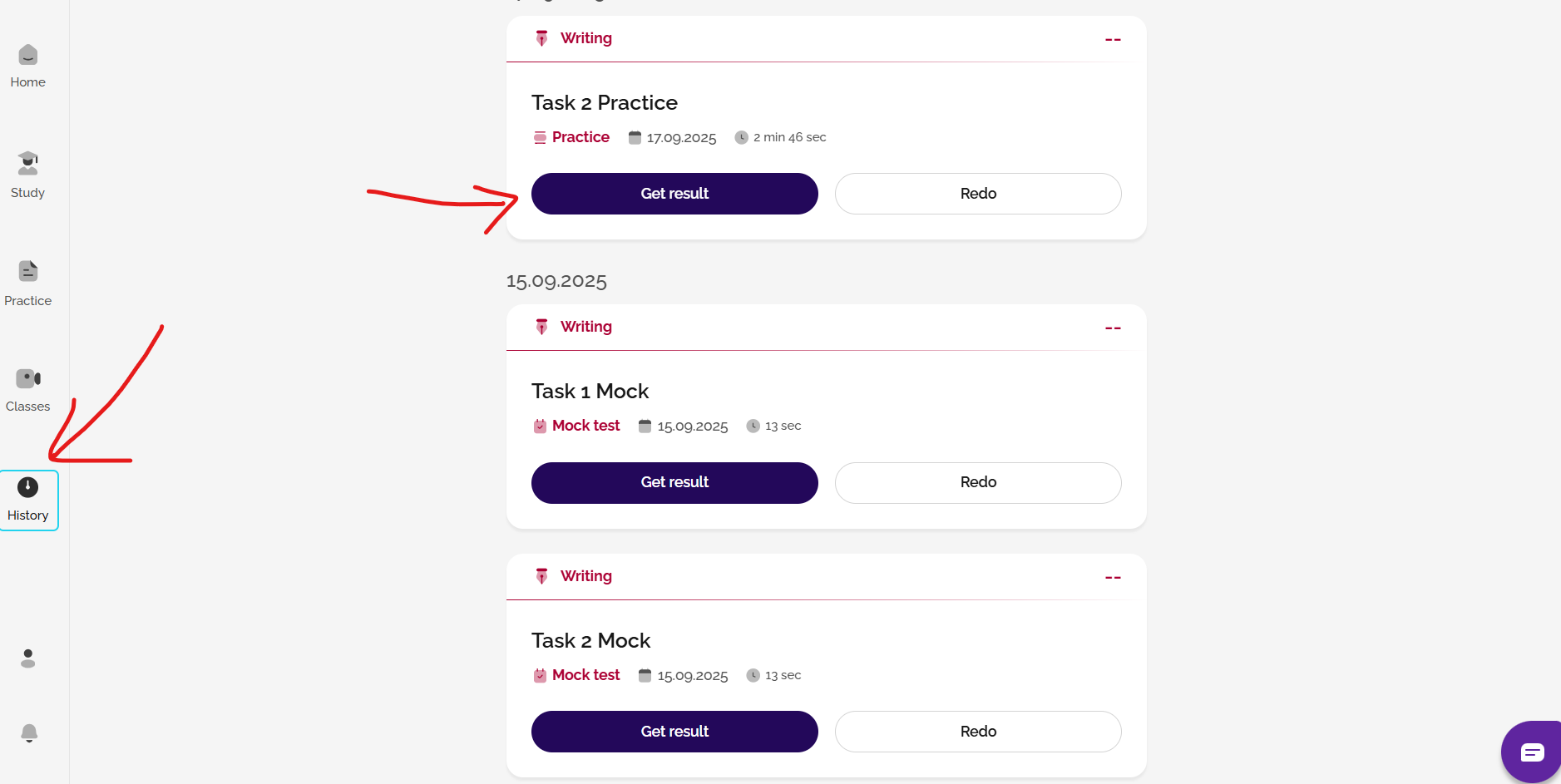The image size is (1561, 784).
Task: Open the Home sidebar icon
Action: pos(28,56)
